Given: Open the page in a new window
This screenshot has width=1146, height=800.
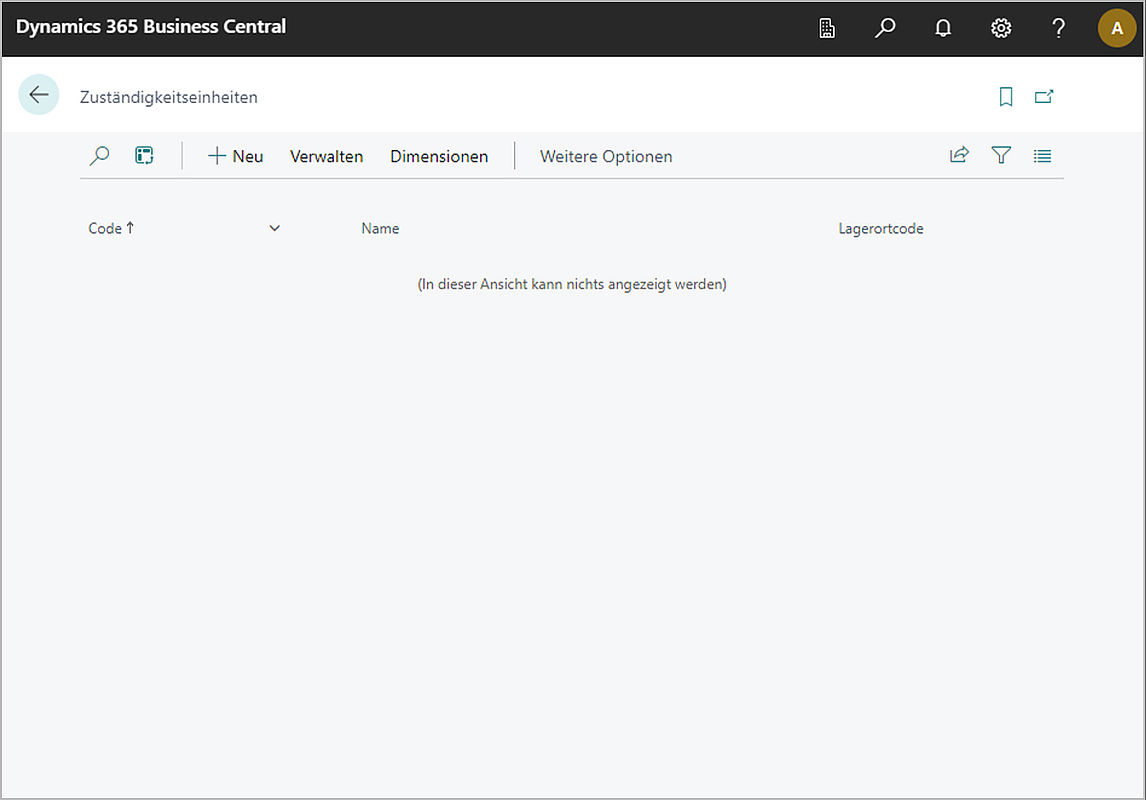Looking at the screenshot, I should pyautogui.click(x=1044, y=96).
